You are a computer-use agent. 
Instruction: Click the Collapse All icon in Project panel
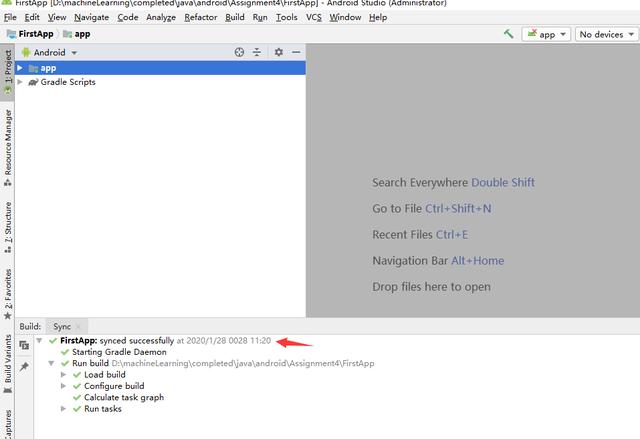257,52
